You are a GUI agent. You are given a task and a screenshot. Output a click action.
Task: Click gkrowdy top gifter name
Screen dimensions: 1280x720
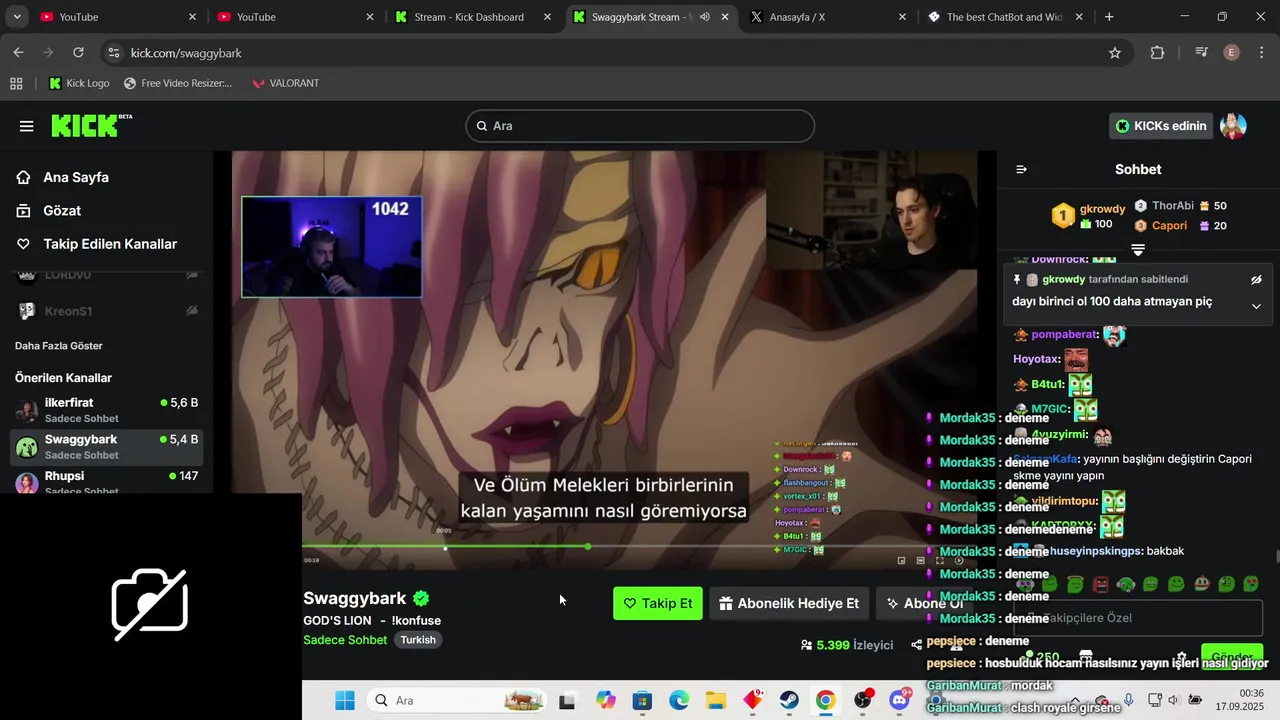click(1103, 209)
